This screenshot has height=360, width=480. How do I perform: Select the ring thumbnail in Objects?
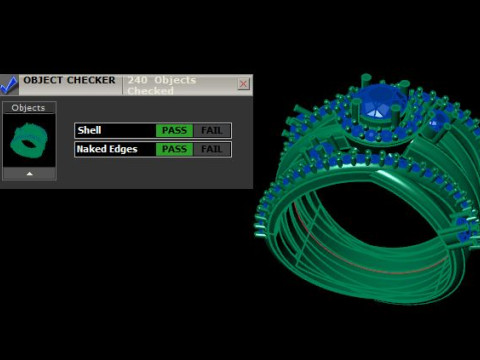pos(29,140)
